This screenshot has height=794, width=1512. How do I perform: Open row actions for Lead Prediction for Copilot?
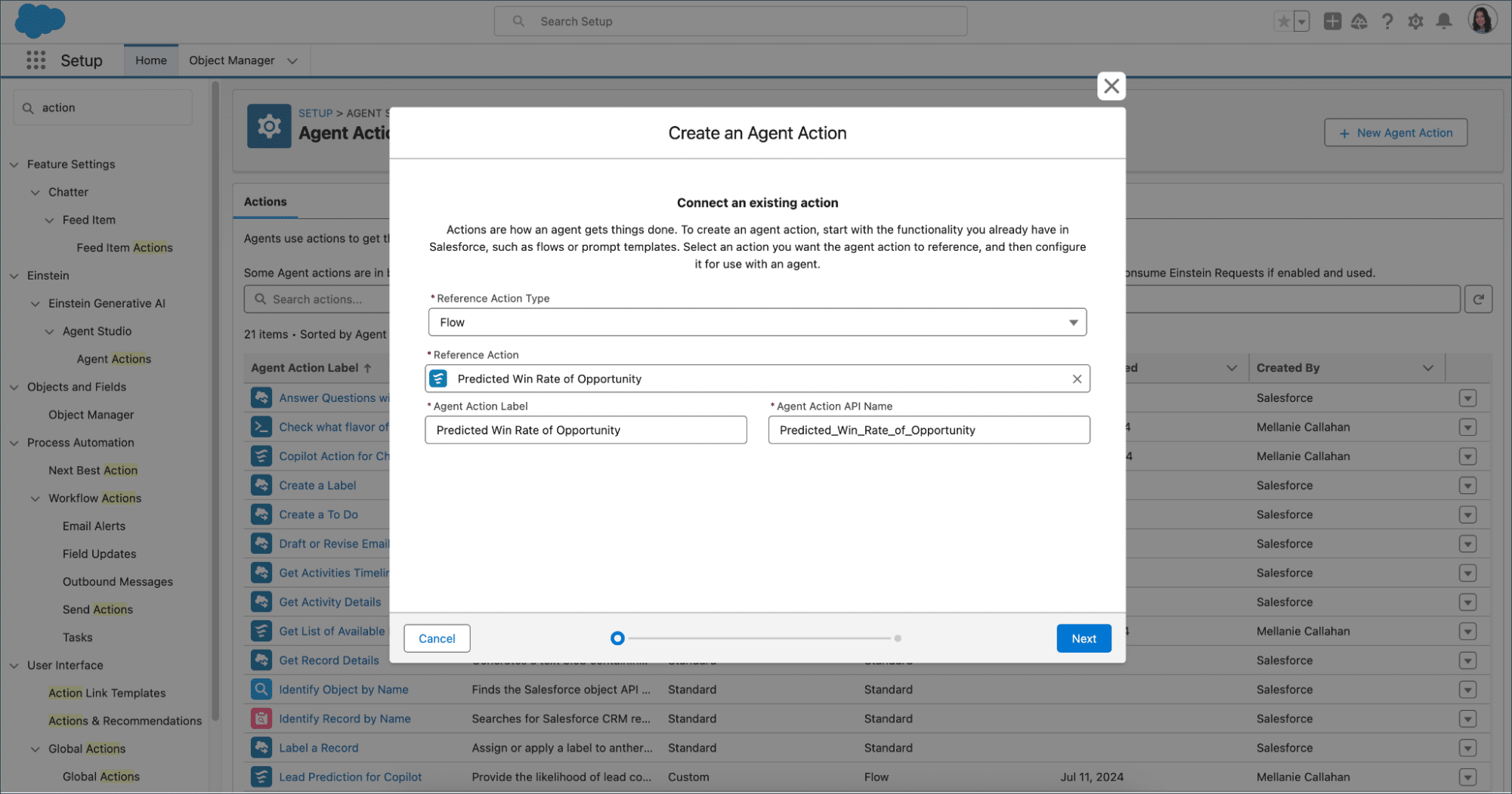click(x=1467, y=777)
